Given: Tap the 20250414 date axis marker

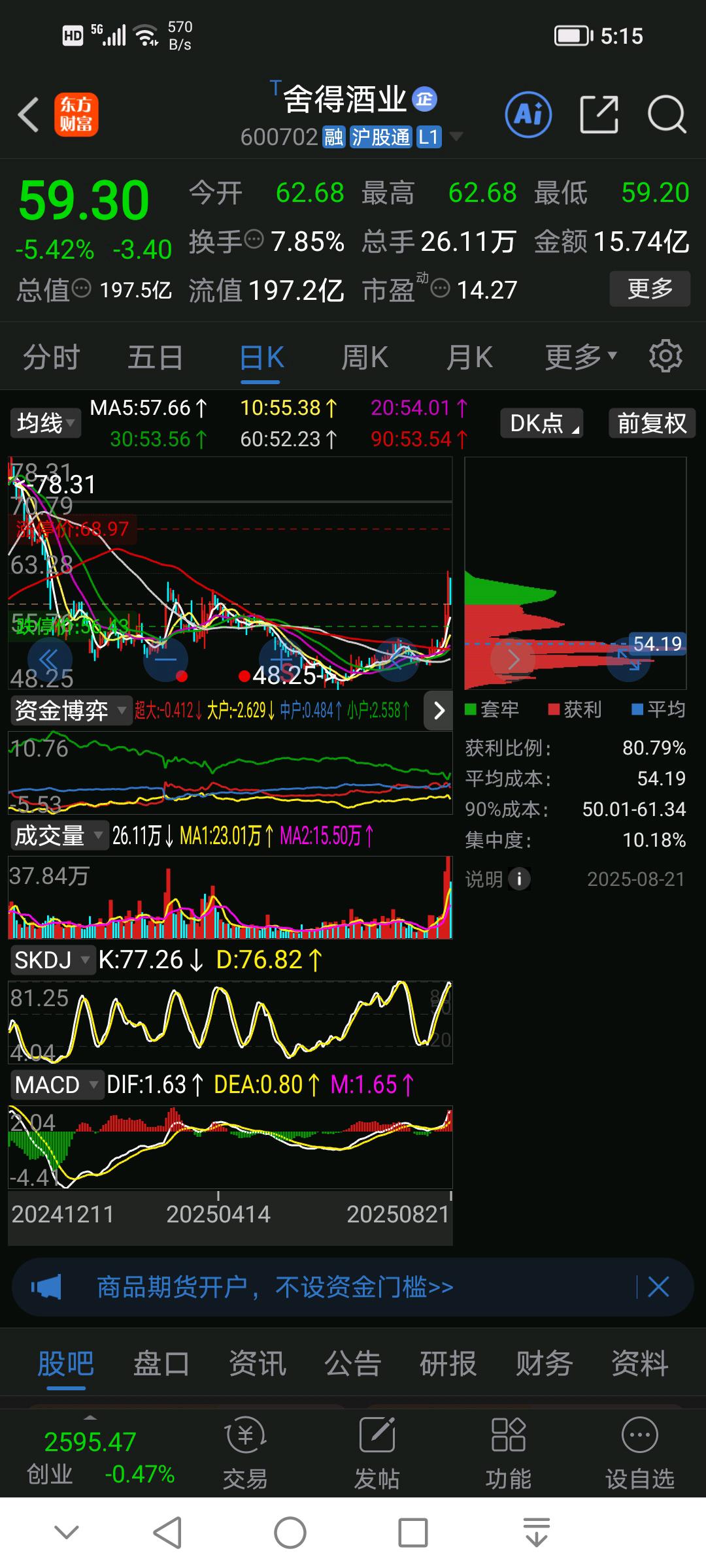Looking at the screenshot, I should click(218, 1214).
